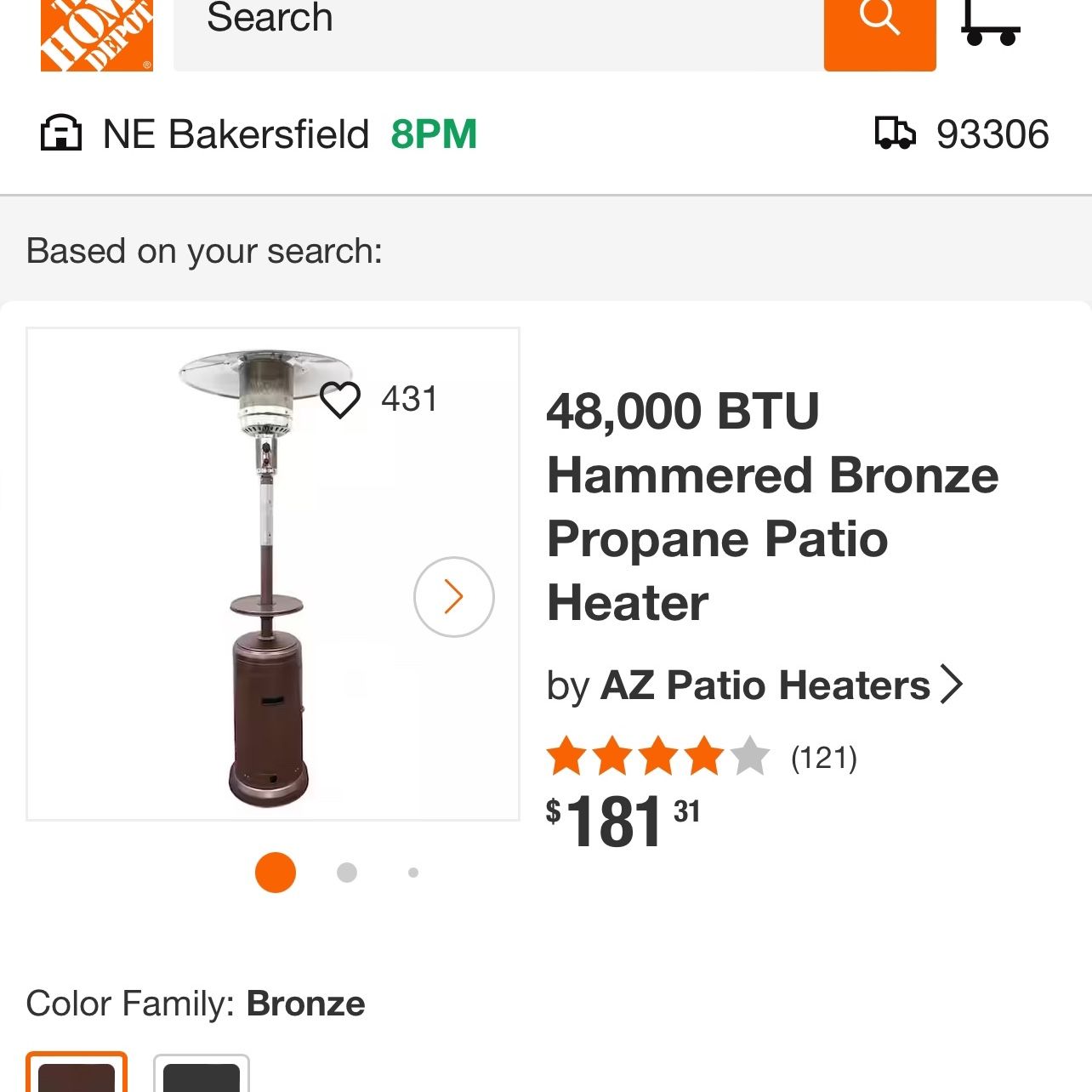Viewport: 1092px width, 1092px height.
Task: Jump to second image carousel dot
Action: [x=347, y=873]
